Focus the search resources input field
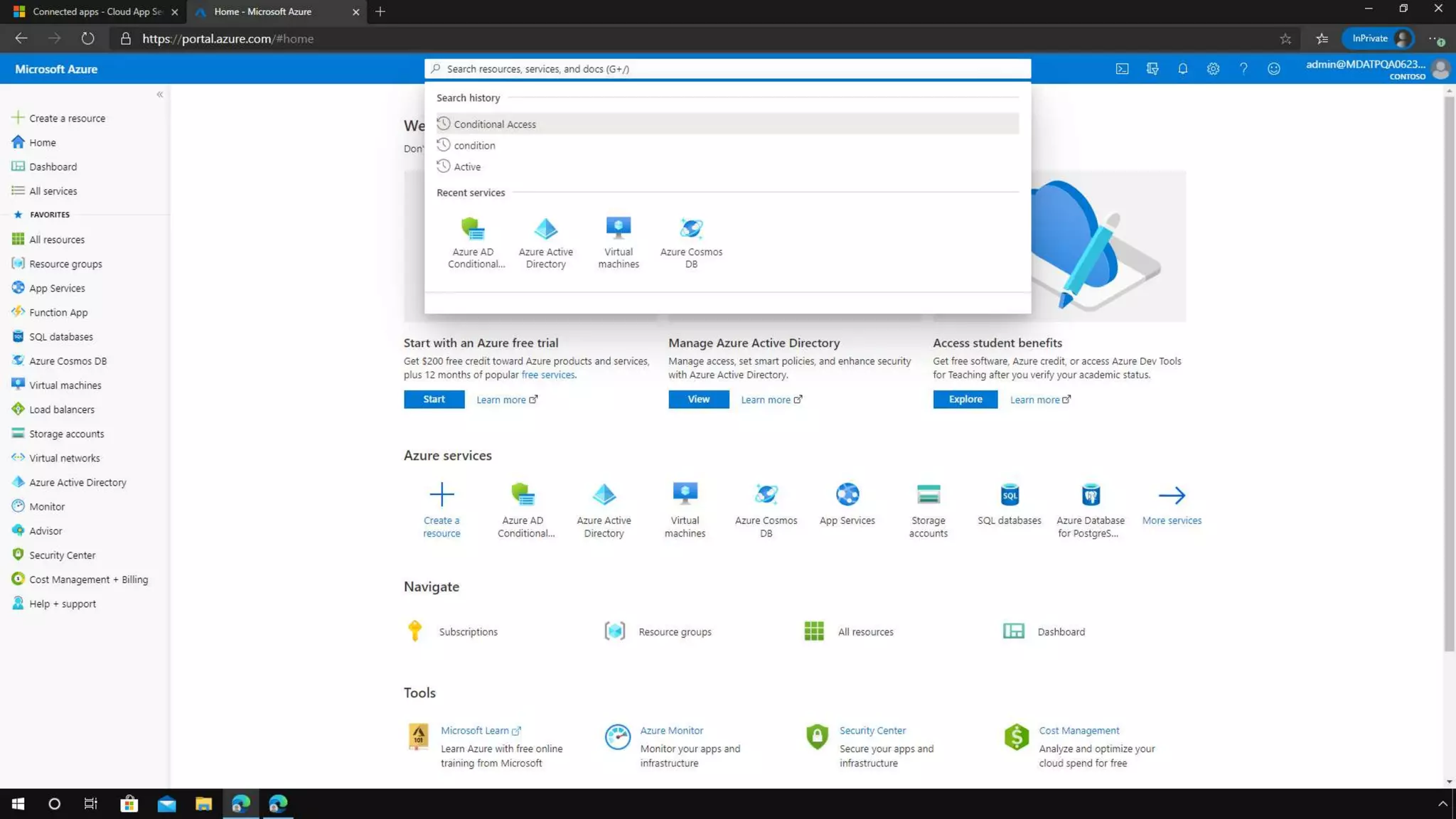Screen dimensions: 1456x819 (x=727, y=69)
